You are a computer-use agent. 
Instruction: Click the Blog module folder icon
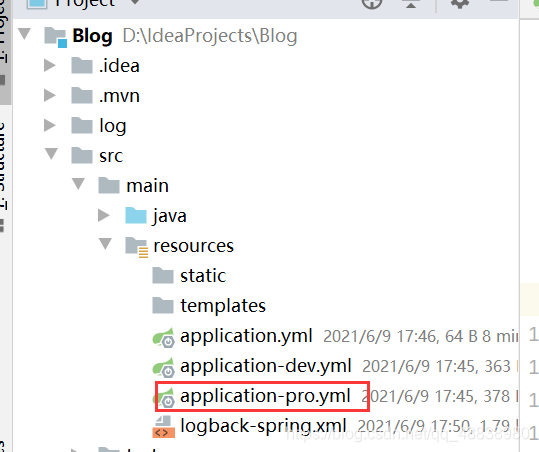(56, 37)
